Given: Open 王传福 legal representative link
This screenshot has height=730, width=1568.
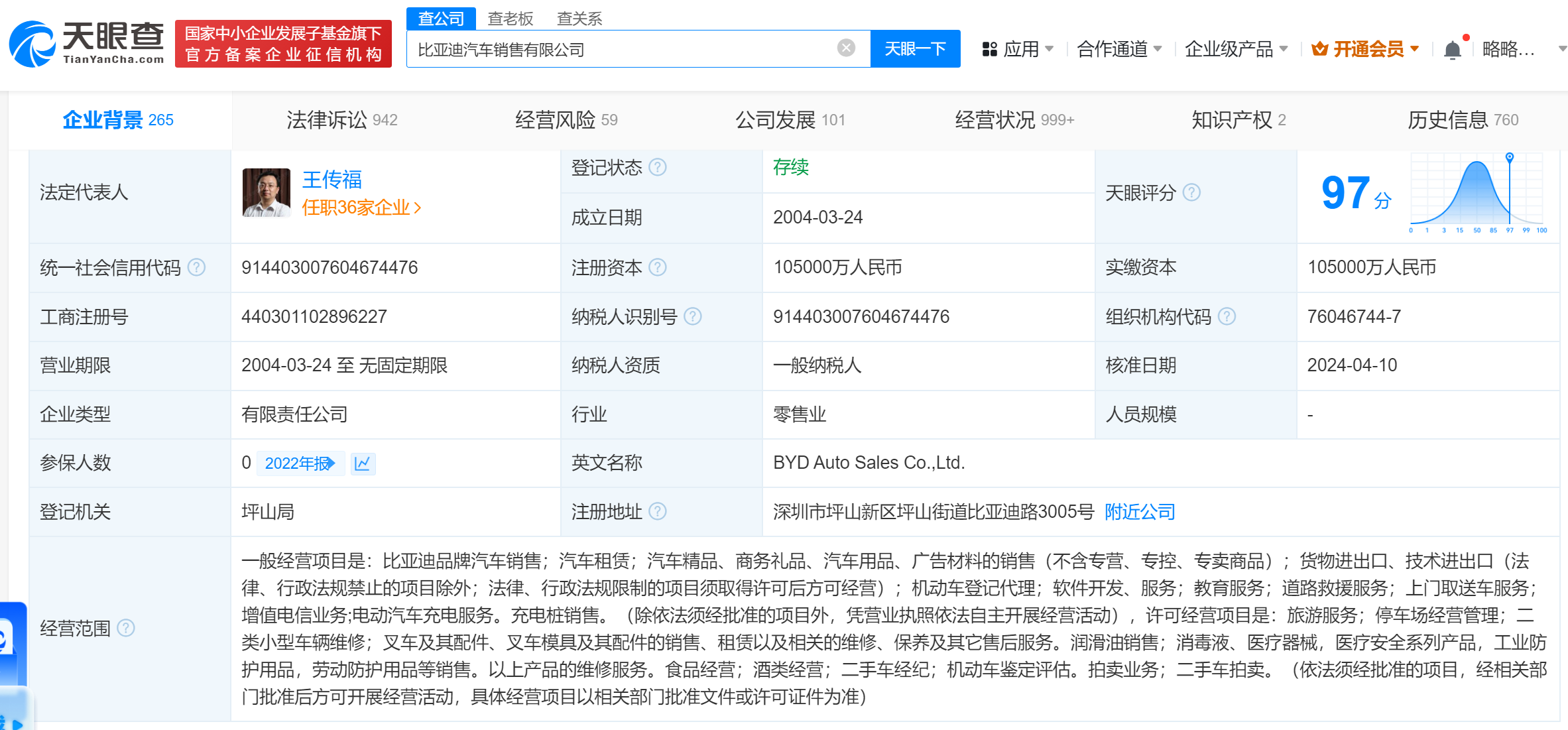Looking at the screenshot, I should coord(332,180).
